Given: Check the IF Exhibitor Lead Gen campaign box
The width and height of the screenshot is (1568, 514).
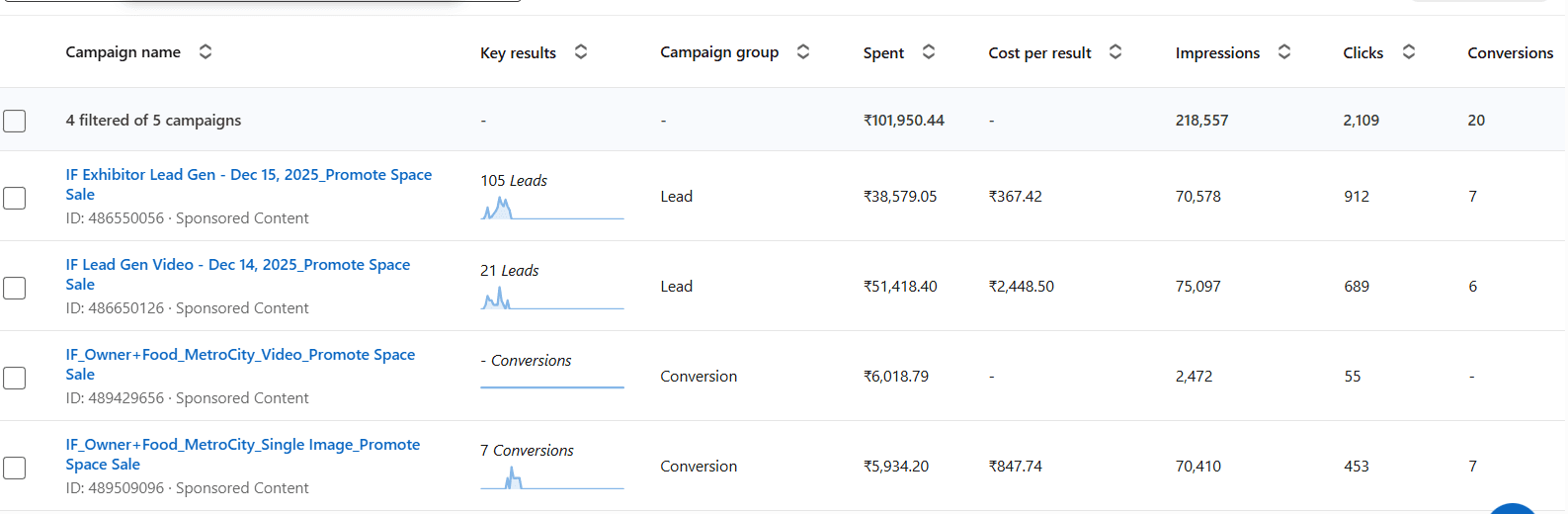Looking at the screenshot, I should coord(15,198).
